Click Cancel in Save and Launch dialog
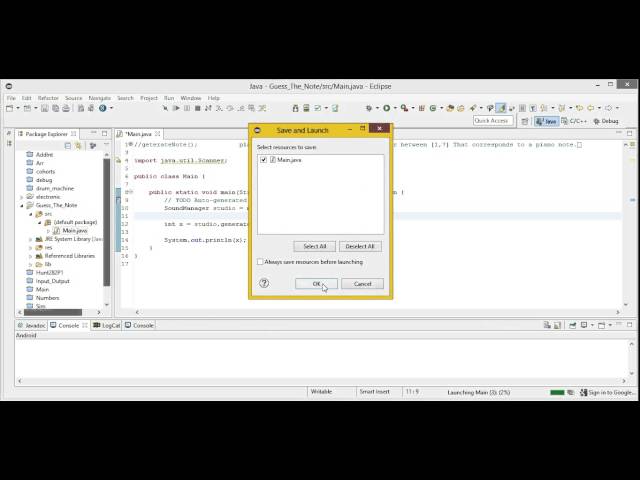Screen dimensions: 640x480 [362, 284]
